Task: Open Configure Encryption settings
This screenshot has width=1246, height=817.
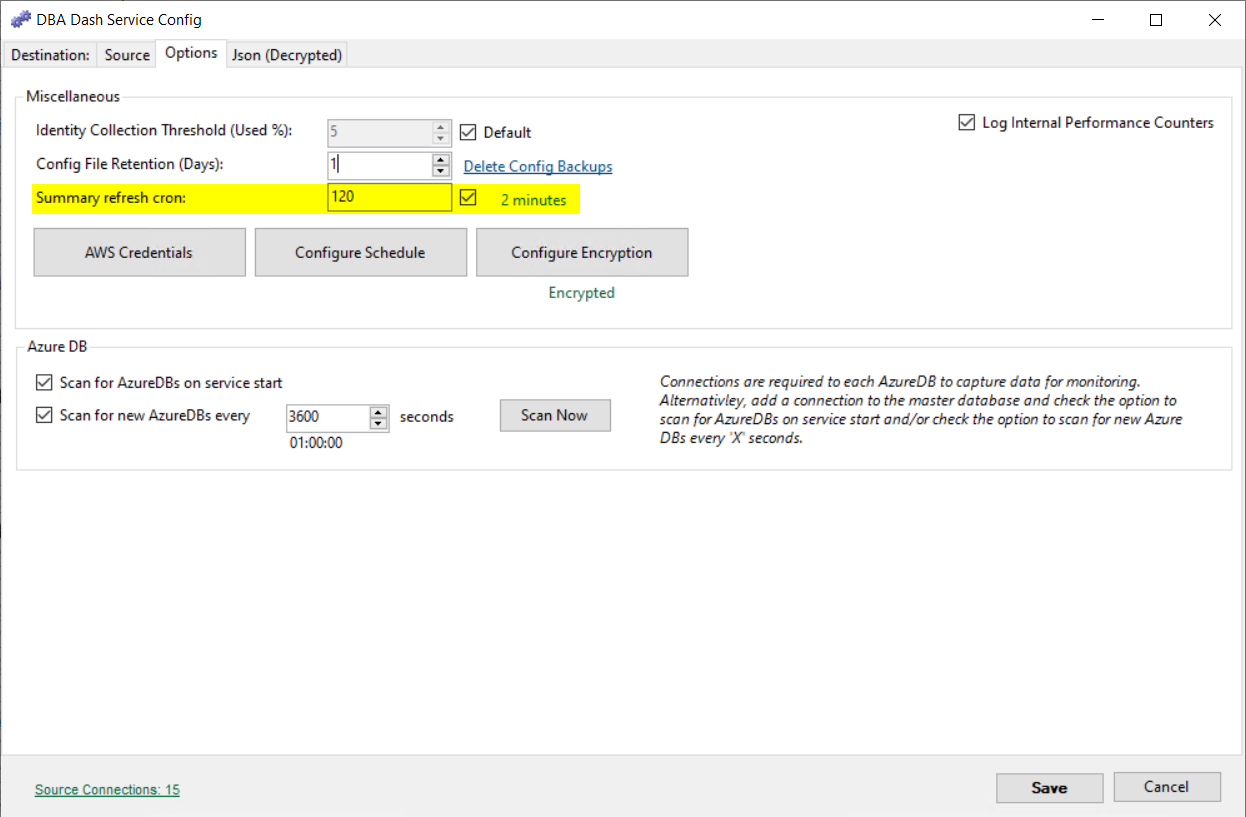Action: click(582, 252)
